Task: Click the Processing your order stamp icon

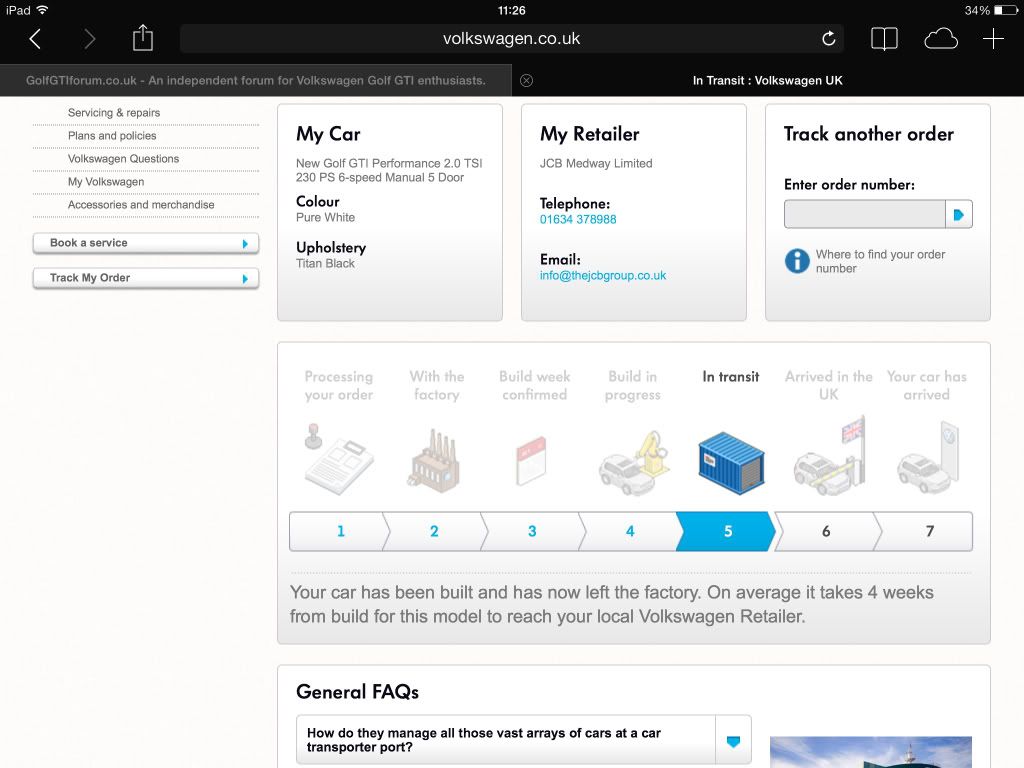Action: point(338,458)
